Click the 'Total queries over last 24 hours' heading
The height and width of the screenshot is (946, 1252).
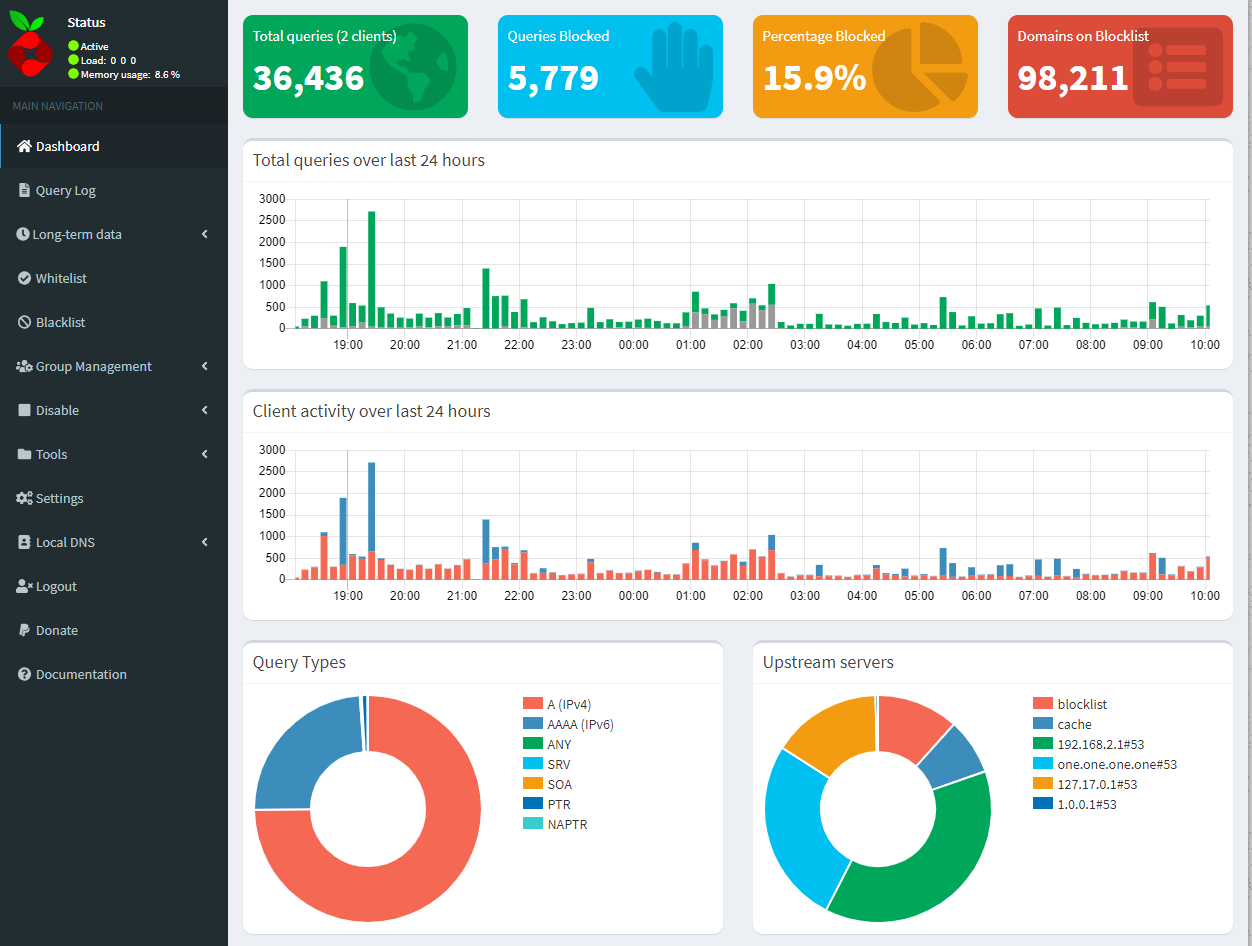369,160
